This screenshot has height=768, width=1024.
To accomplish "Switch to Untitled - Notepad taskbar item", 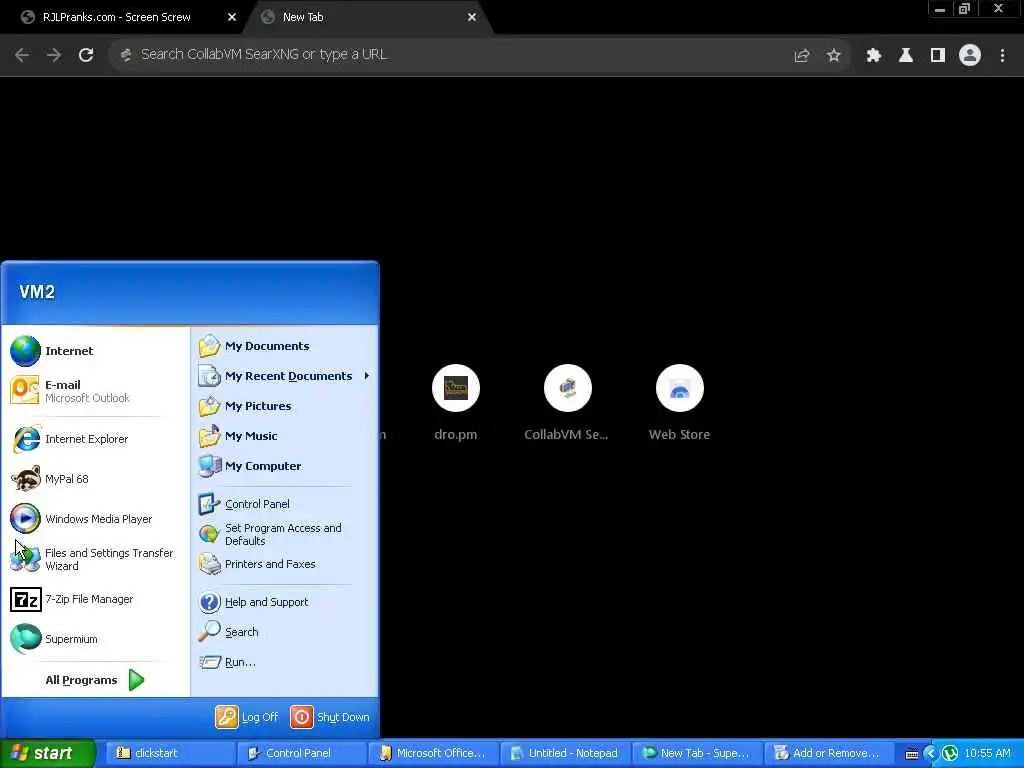I will [x=565, y=753].
